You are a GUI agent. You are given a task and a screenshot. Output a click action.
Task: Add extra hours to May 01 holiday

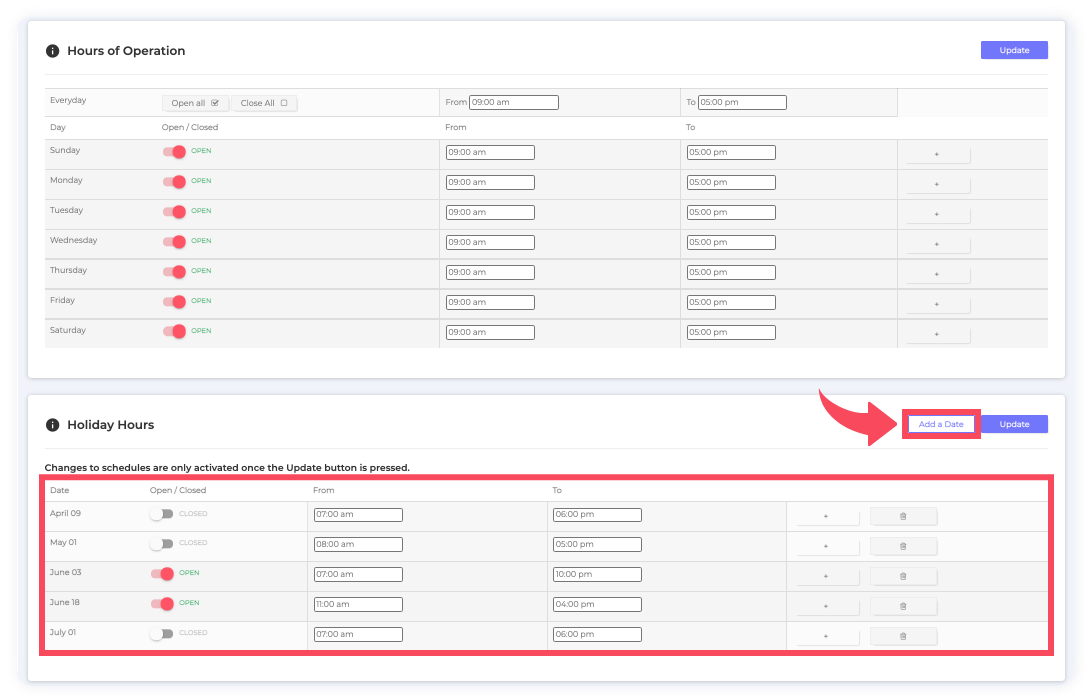[x=827, y=546]
